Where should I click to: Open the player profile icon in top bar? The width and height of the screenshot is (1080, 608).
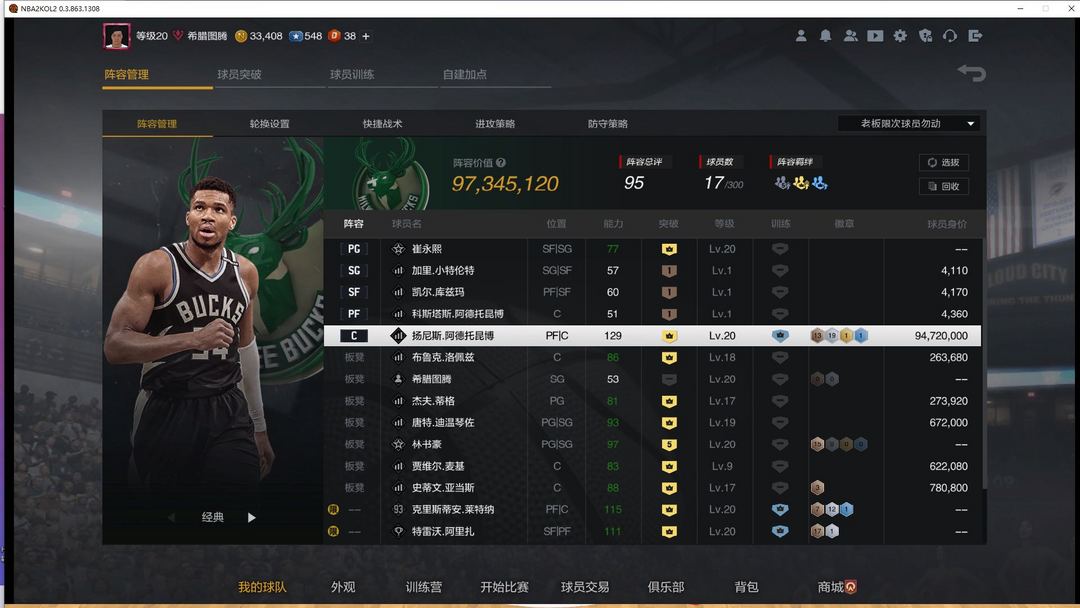800,36
